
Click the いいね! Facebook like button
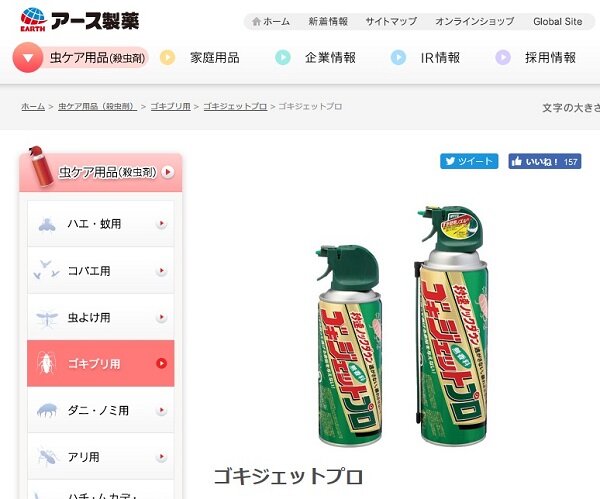pyautogui.click(x=545, y=161)
